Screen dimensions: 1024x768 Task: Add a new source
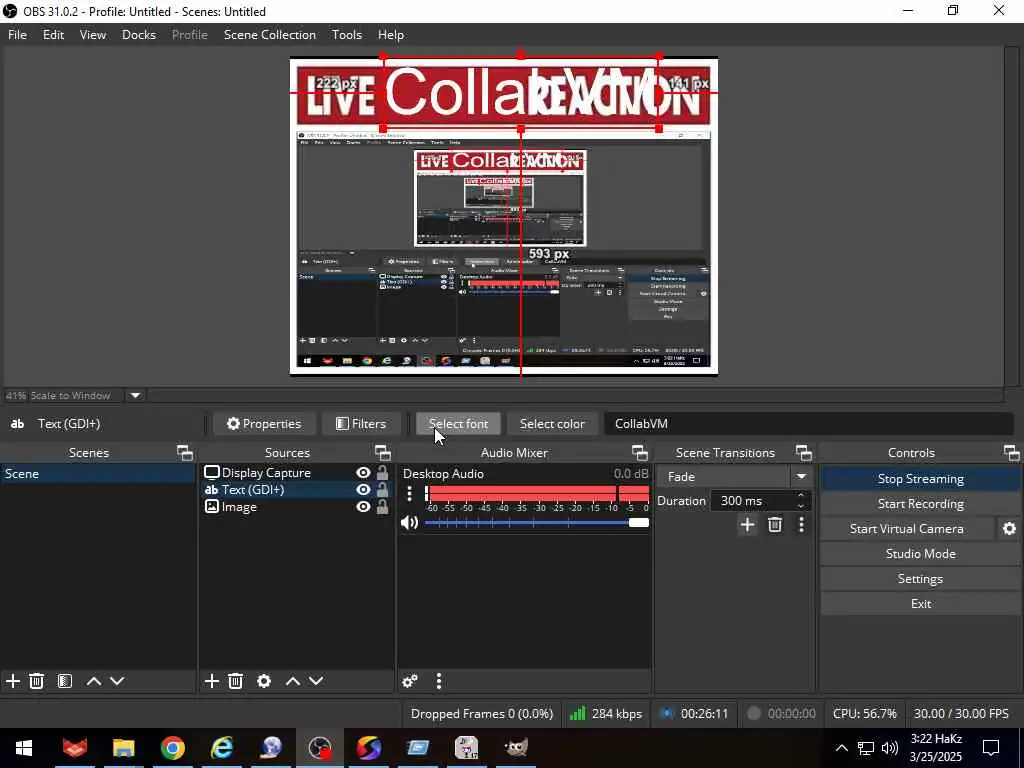click(212, 681)
